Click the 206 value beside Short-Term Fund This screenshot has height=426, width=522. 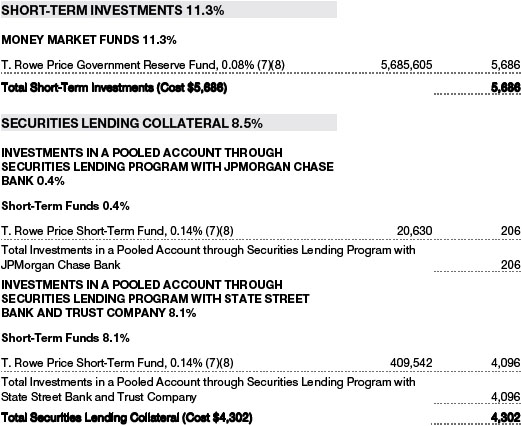click(x=510, y=231)
